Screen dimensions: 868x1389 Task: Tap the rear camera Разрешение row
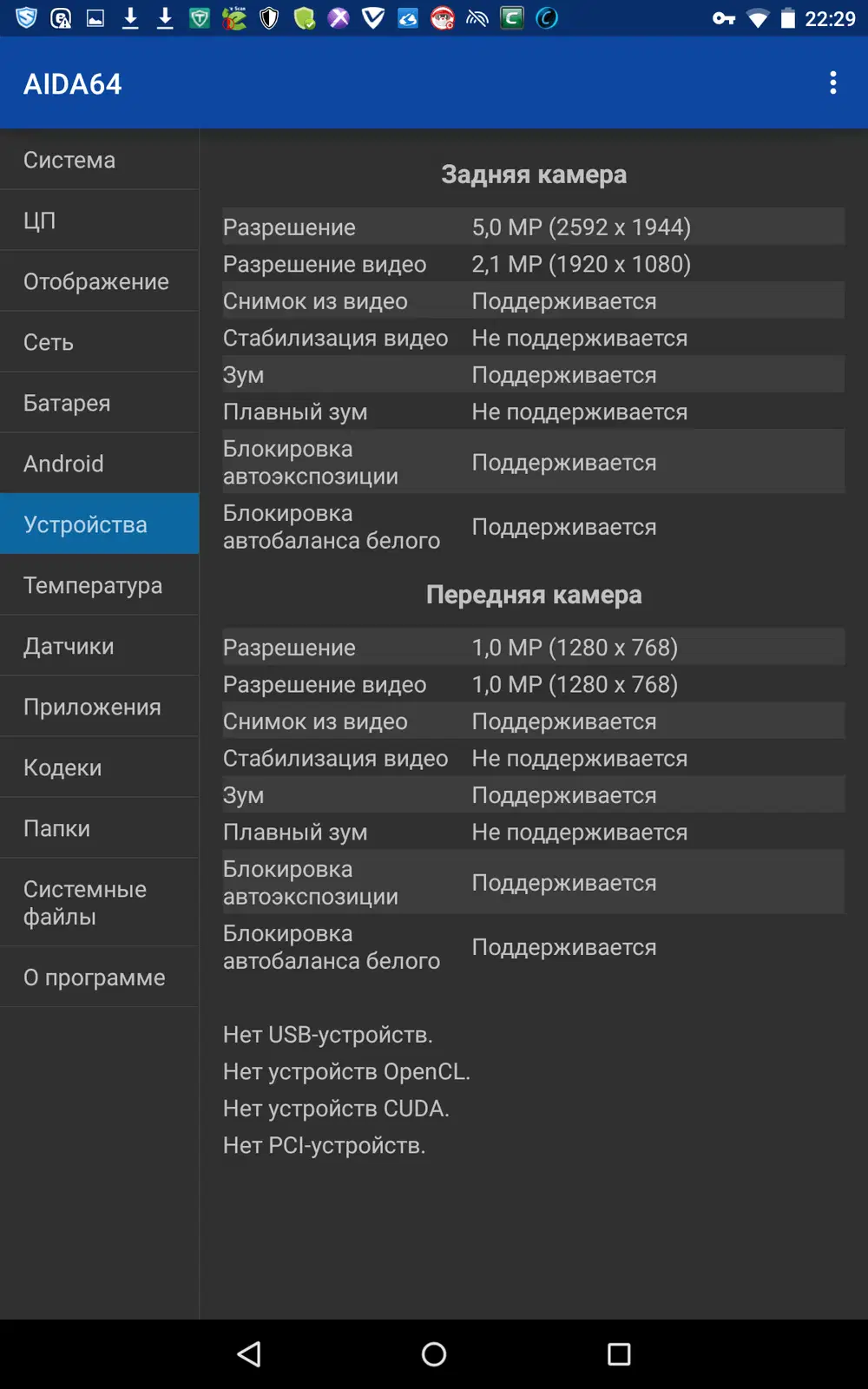[533, 227]
